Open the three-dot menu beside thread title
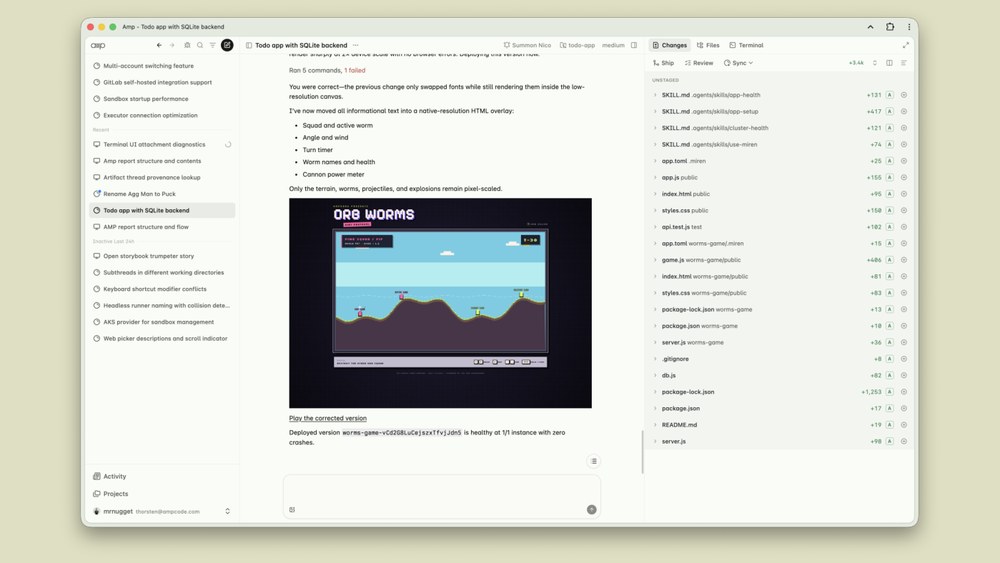Viewport: 1000px width, 563px height. click(x=355, y=45)
